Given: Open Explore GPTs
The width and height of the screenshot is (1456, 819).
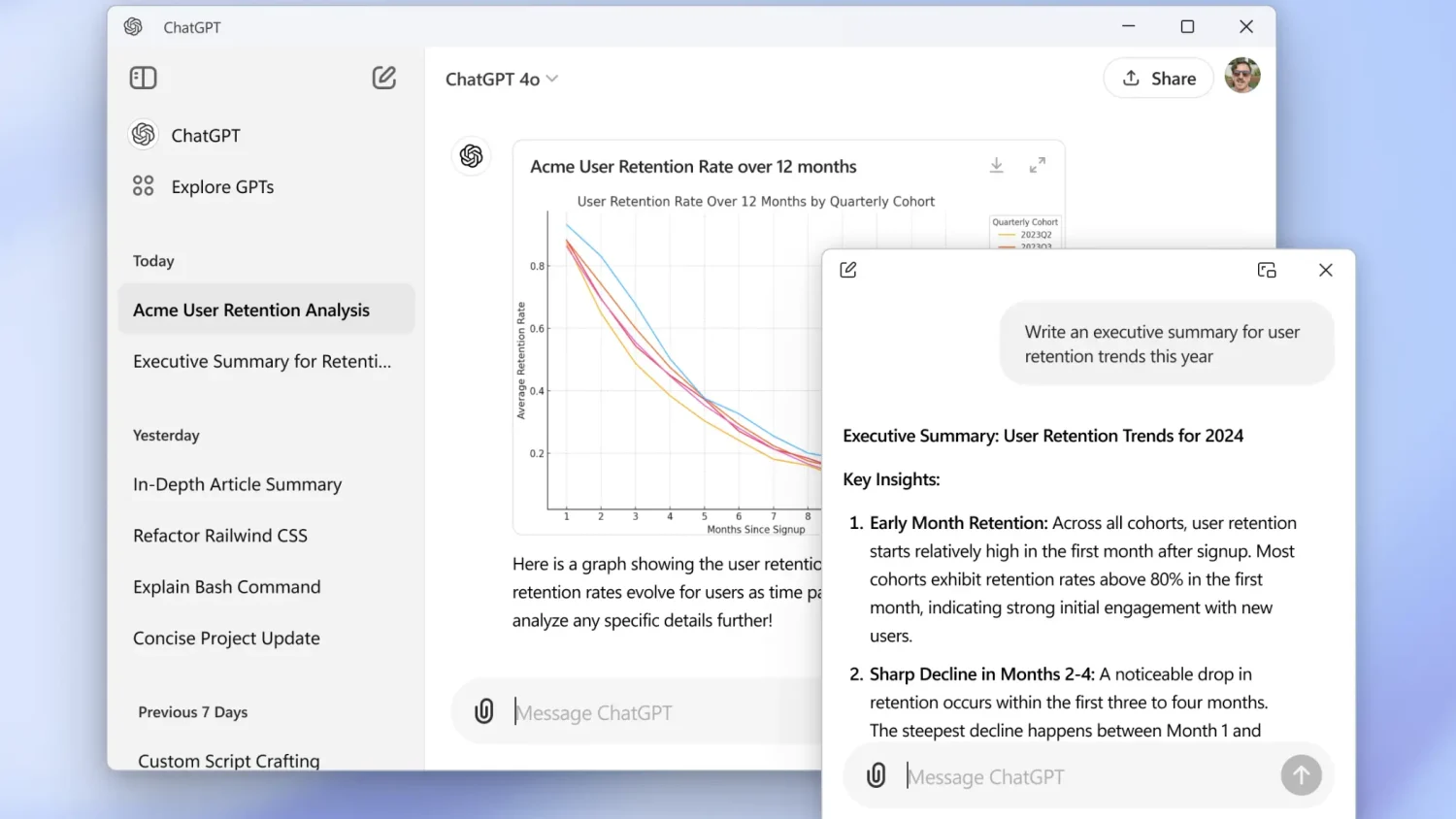Looking at the screenshot, I should tap(222, 186).
